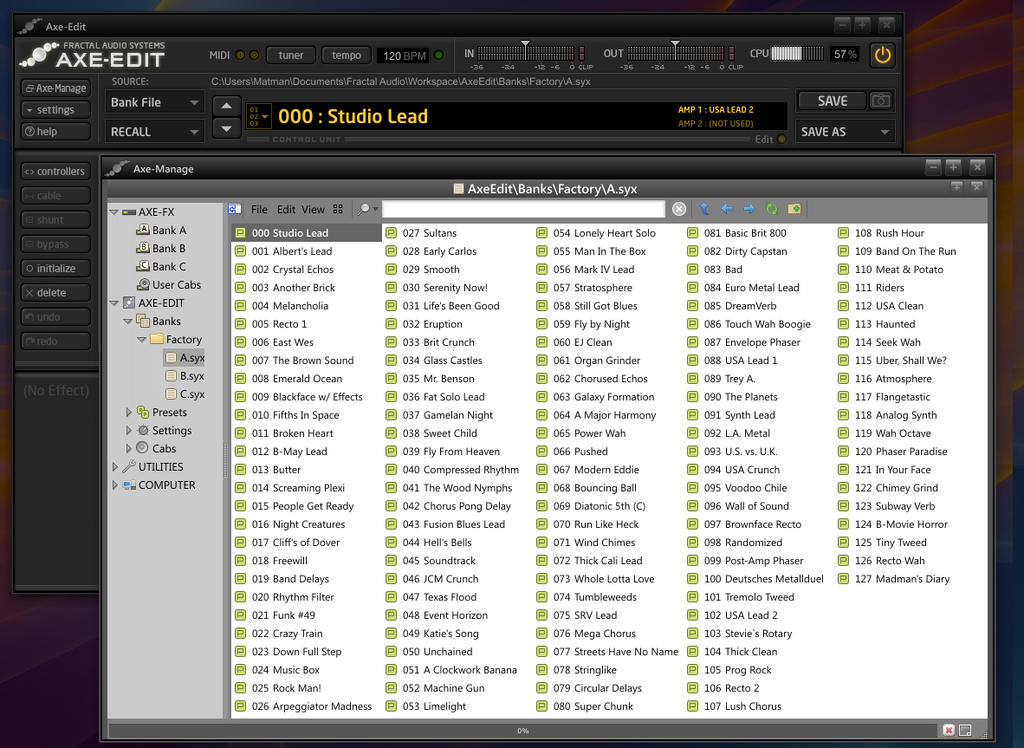The width and height of the screenshot is (1024, 748).
Task: Open the Edit menu in Axe-Manage
Action: coord(286,209)
